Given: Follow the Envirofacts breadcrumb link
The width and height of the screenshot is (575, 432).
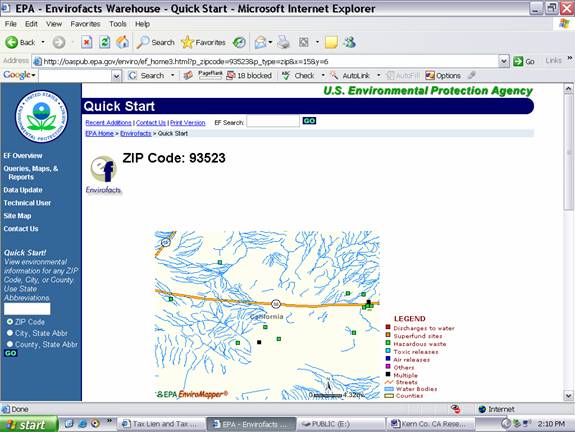Looking at the screenshot, I should click(x=136, y=133).
